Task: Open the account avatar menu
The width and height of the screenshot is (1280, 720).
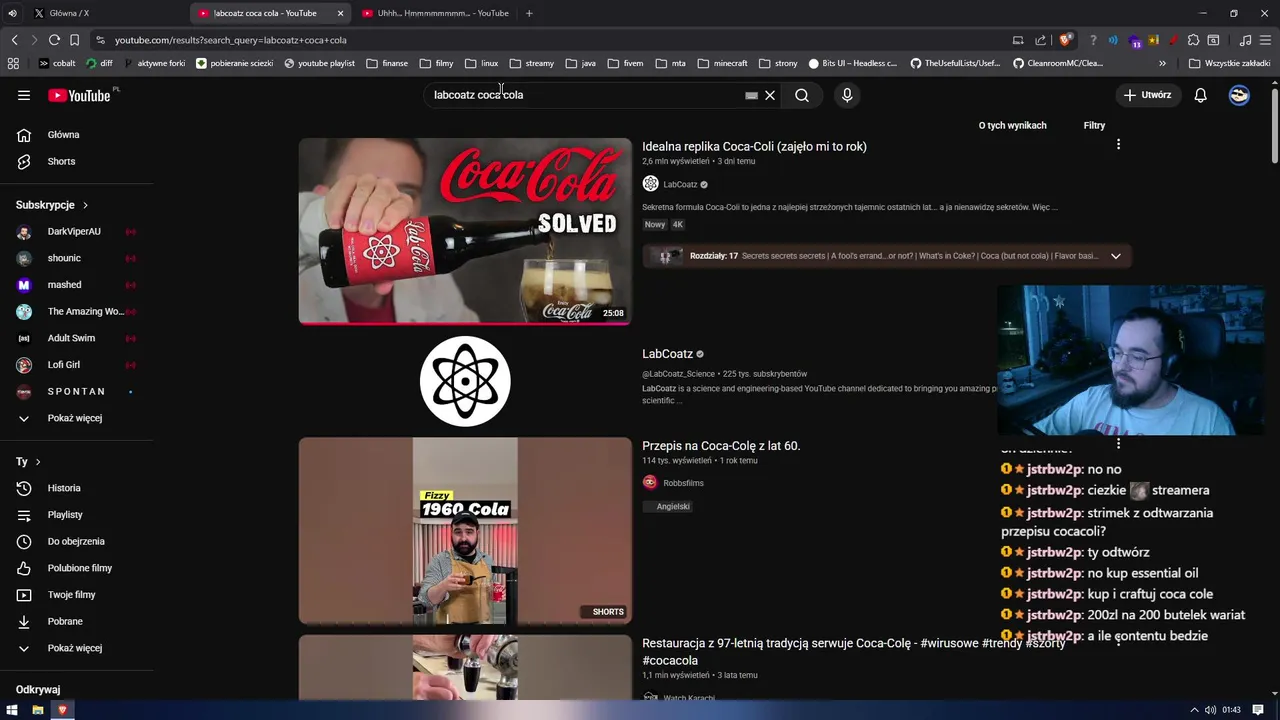Action: coord(1239,95)
